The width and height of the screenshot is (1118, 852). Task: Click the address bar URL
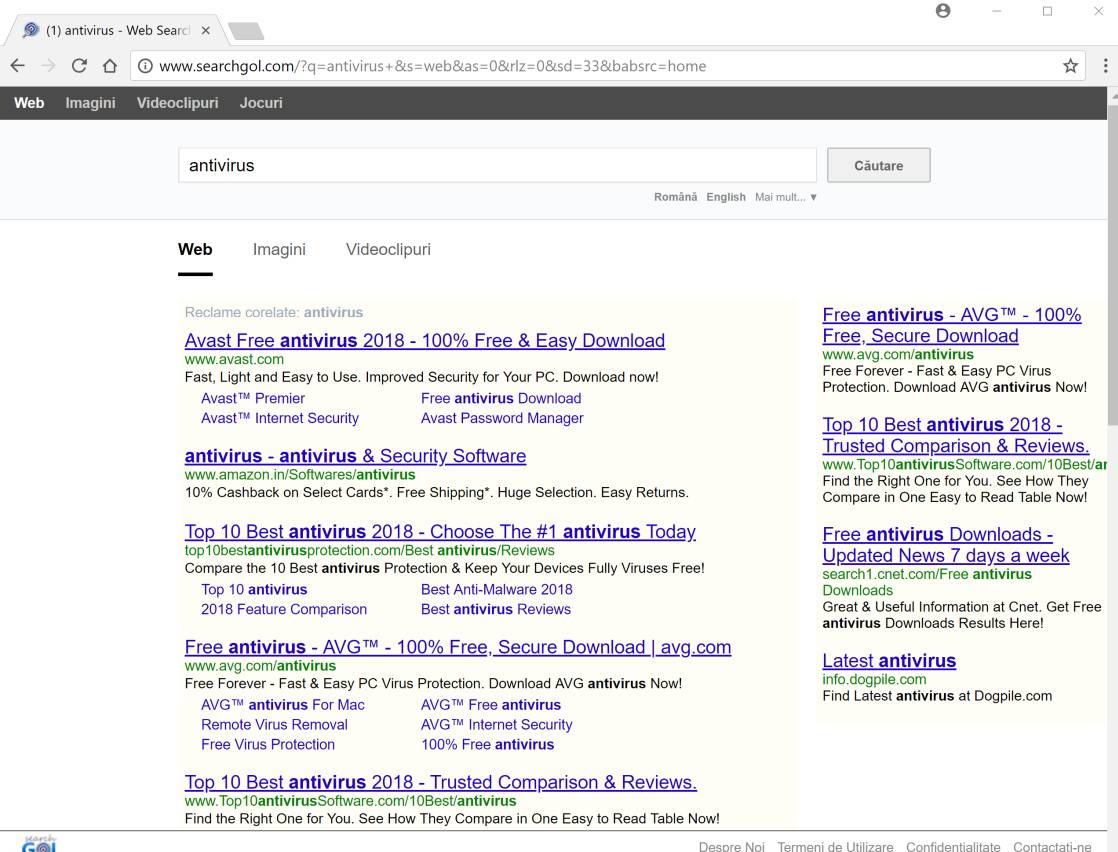tap(432, 66)
